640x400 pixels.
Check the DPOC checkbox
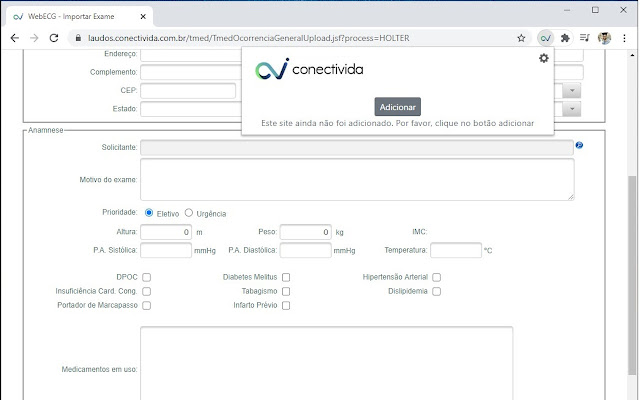[147, 277]
